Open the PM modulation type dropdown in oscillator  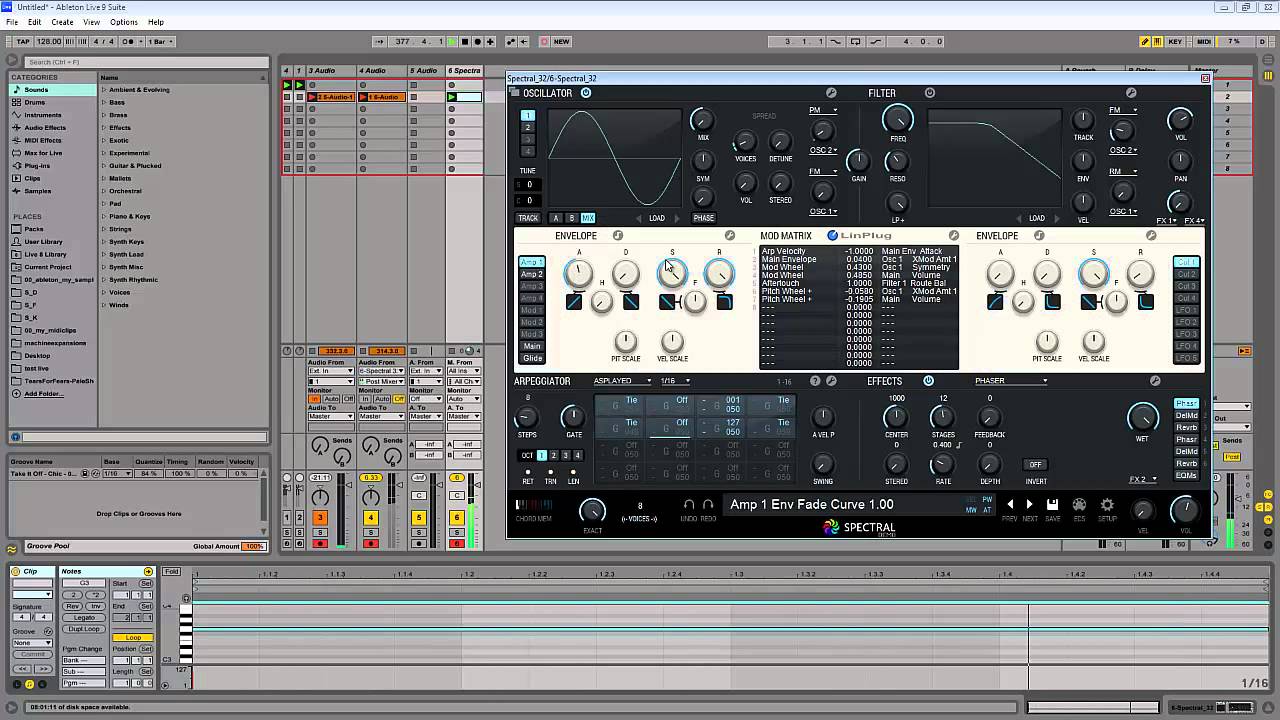[822, 110]
